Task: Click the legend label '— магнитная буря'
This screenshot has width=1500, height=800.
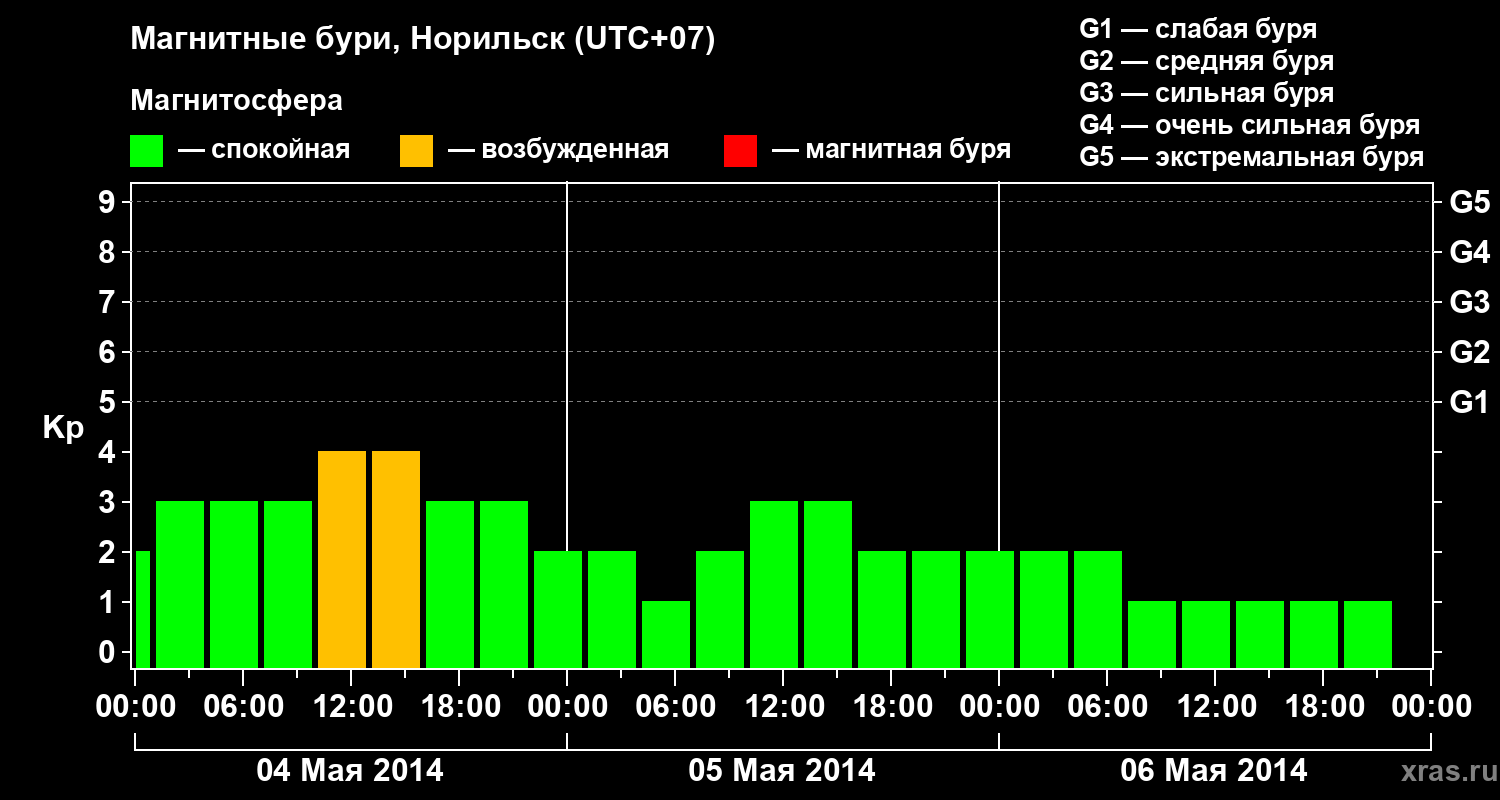Action: 892,150
